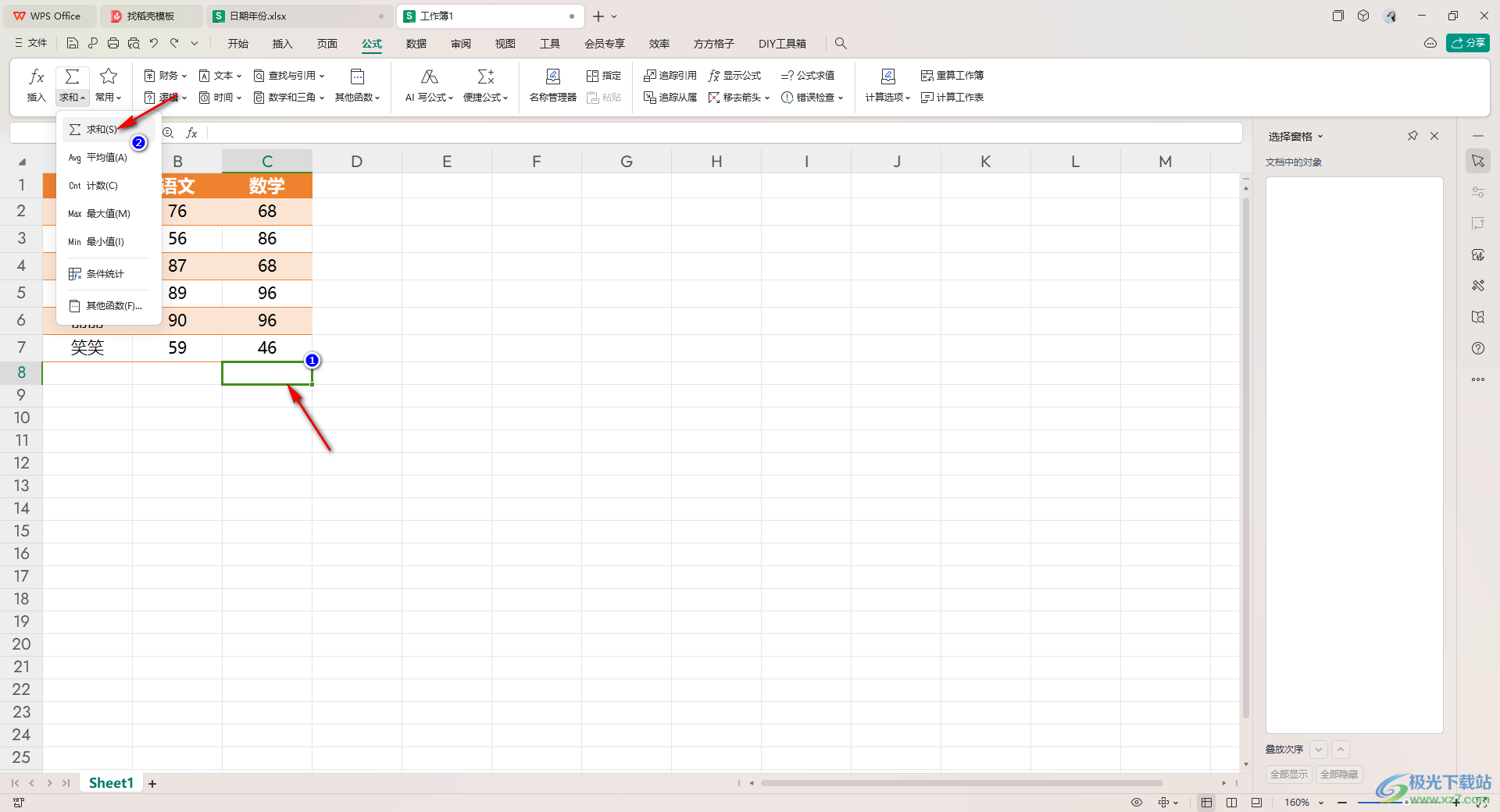Pin the selection pane
1500x812 pixels.
1412,136
